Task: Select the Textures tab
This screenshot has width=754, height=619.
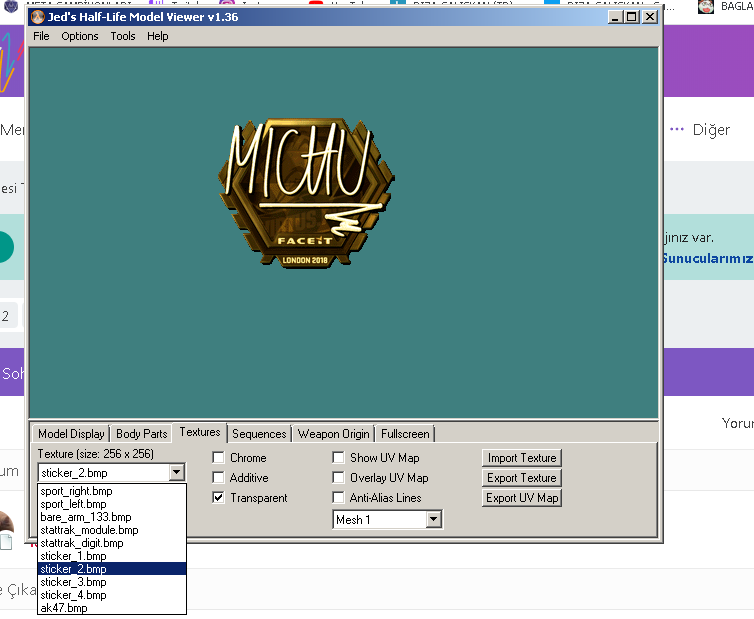Action: click(x=200, y=432)
